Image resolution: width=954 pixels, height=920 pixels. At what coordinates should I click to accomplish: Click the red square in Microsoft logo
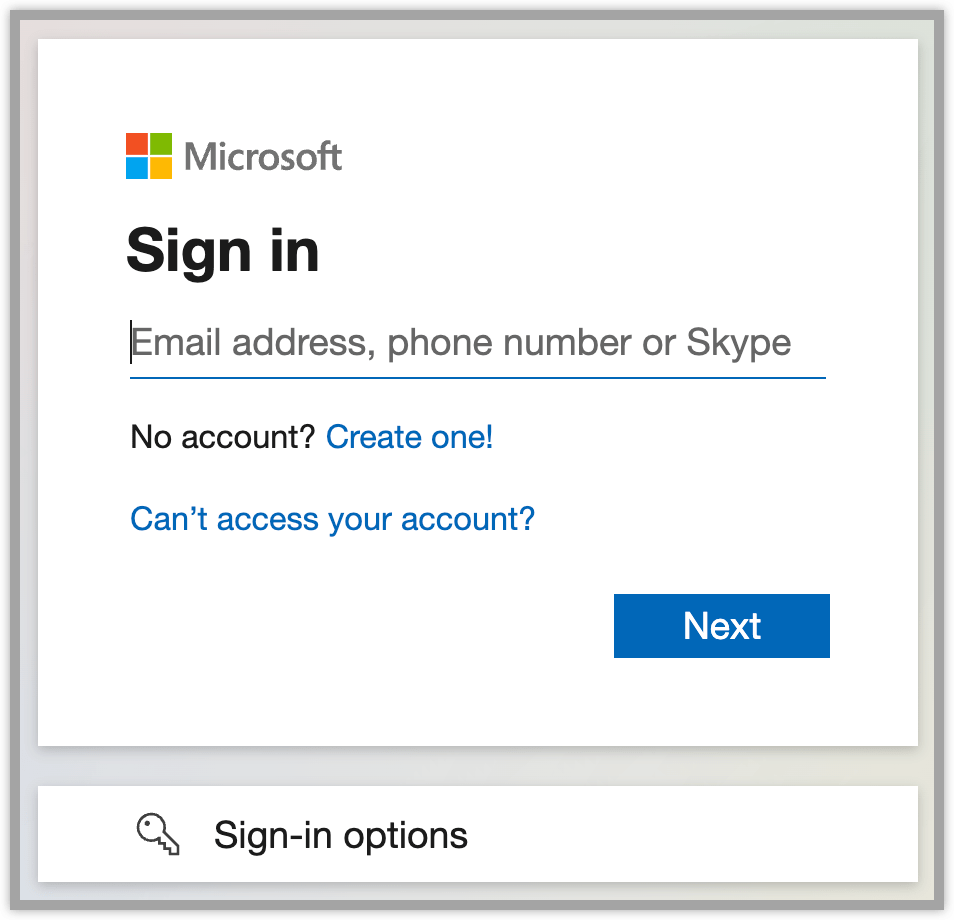coord(137,144)
